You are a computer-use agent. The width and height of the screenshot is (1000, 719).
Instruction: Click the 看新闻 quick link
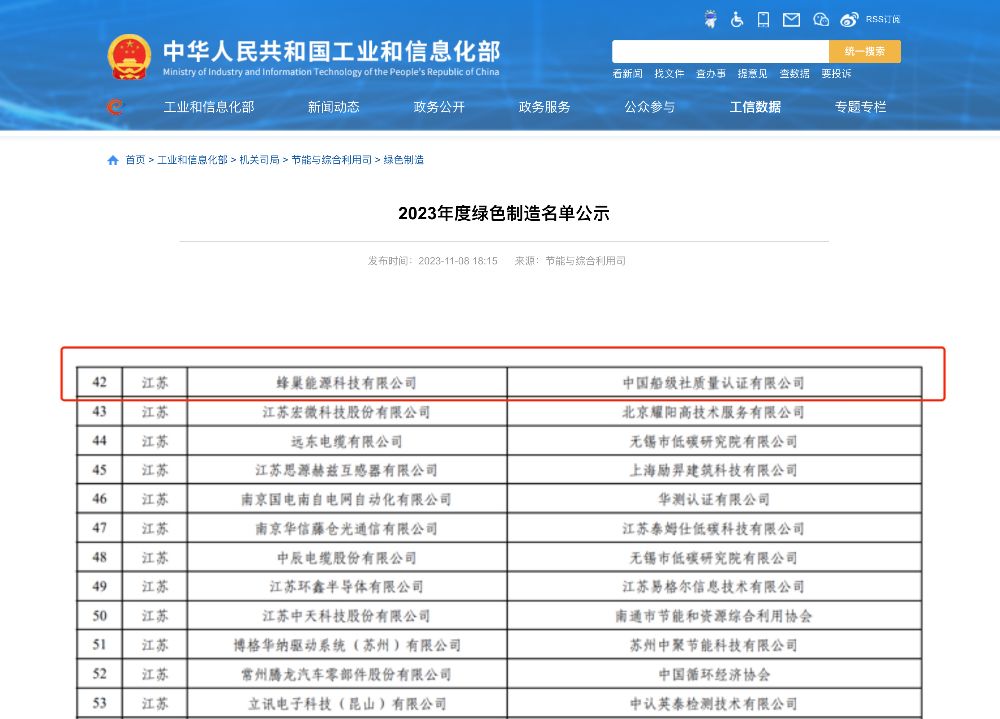point(627,73)
